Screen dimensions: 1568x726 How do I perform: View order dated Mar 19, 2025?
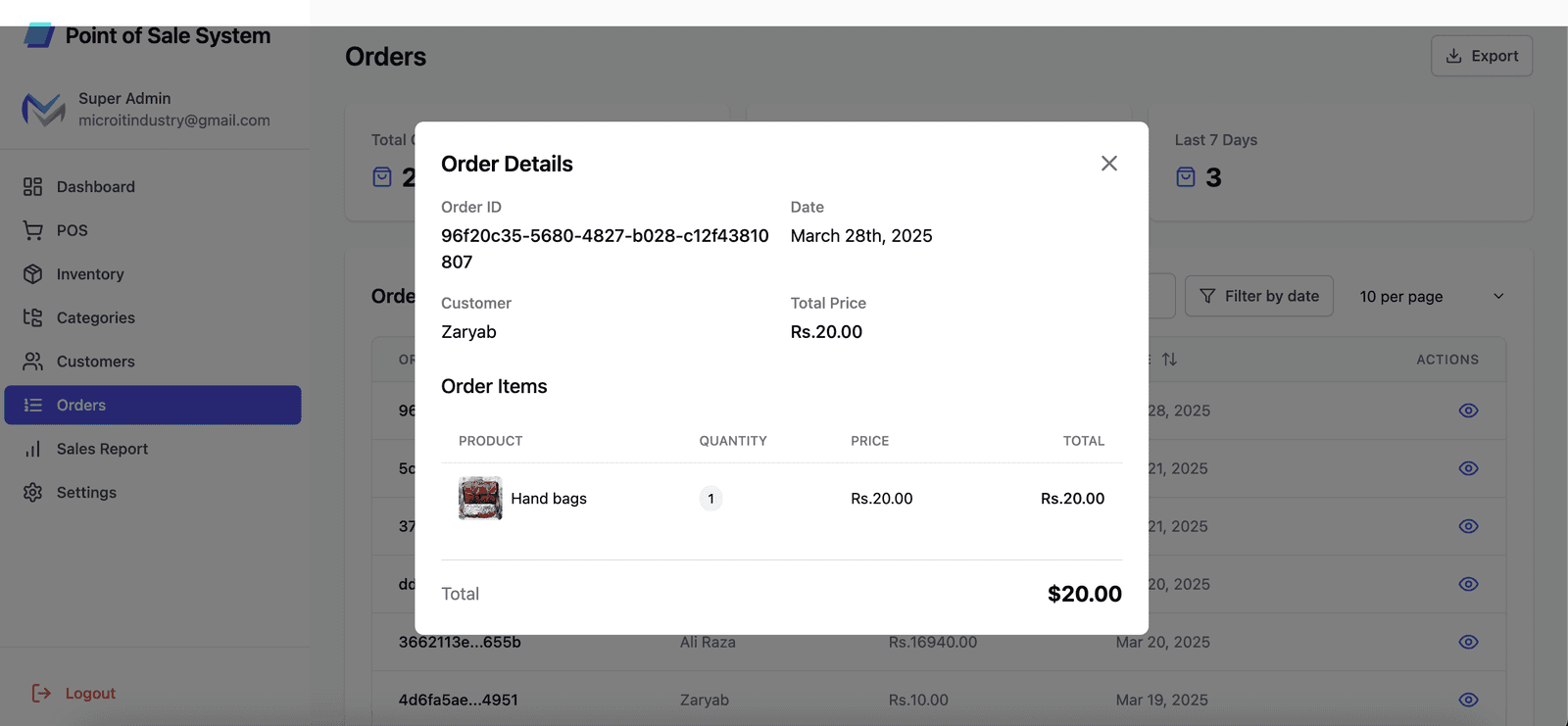click(1468, 700)
